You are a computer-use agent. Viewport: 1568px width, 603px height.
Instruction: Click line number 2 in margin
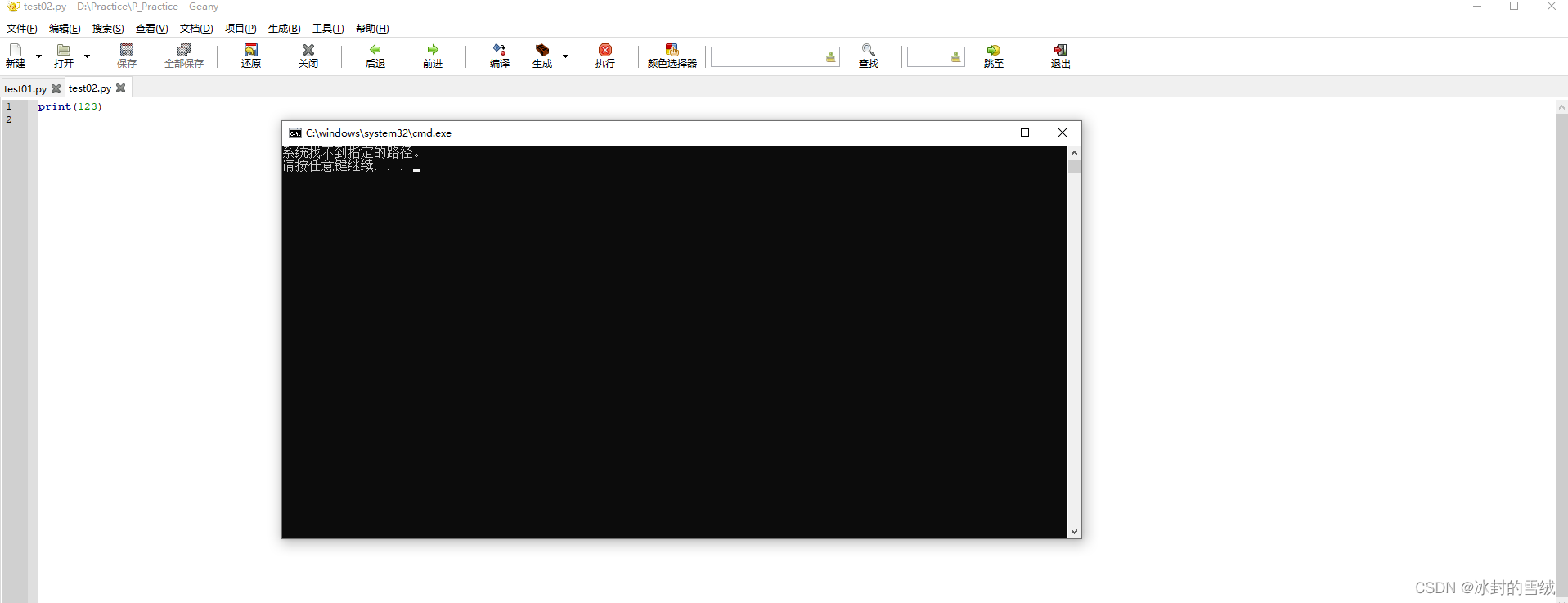(9, 119)
